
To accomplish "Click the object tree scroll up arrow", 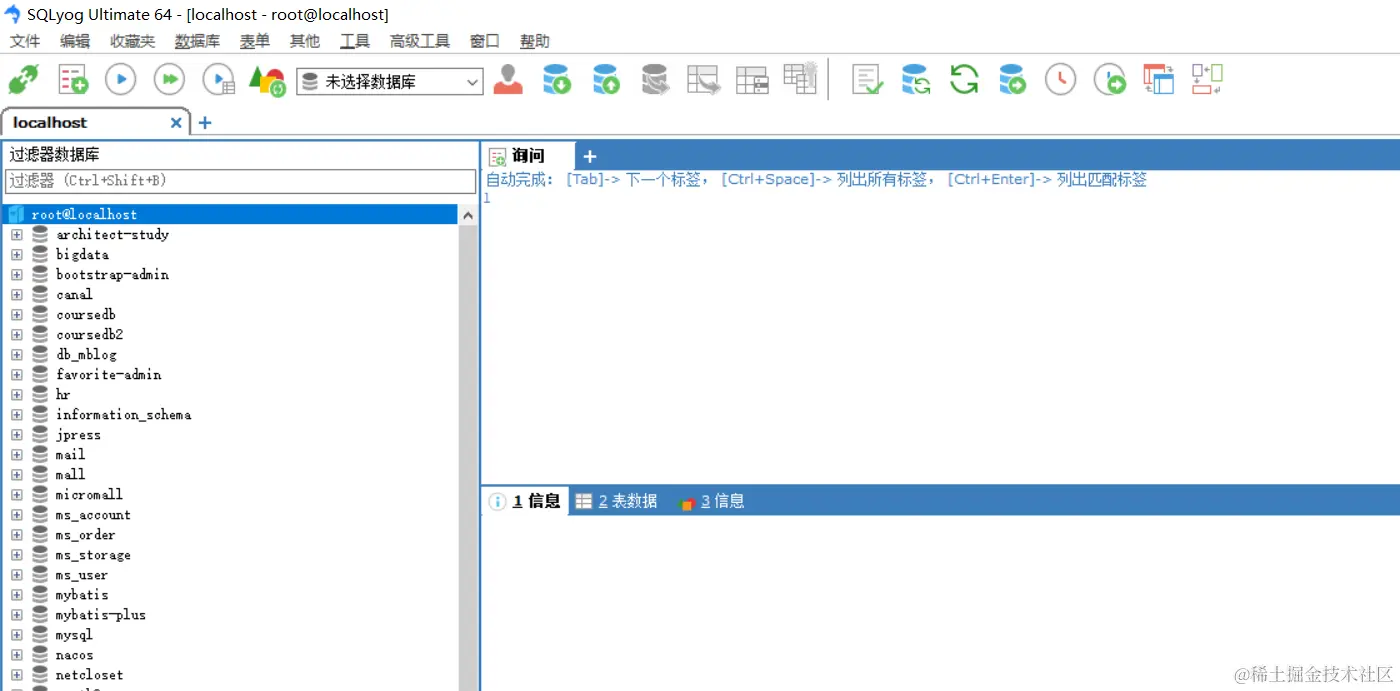I will pyautogui.click(x=468, y=215).
